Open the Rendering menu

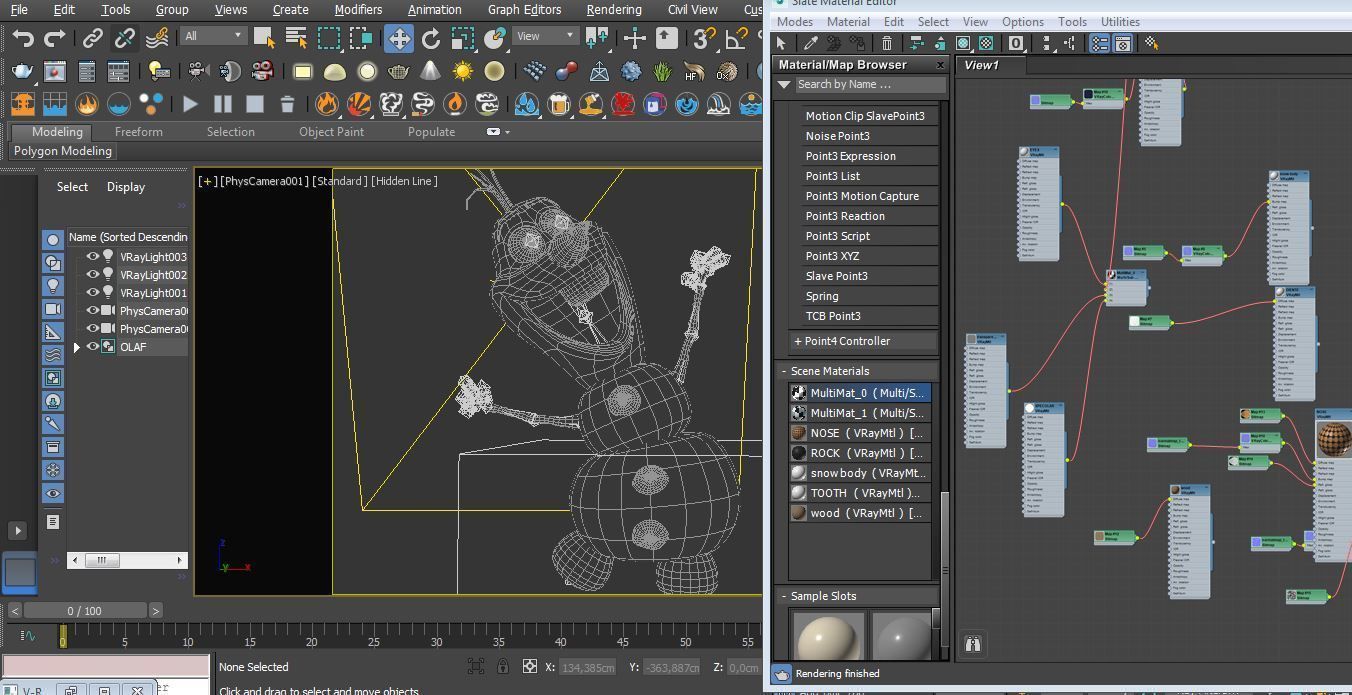pyautogui.click(x=614, y=9)
